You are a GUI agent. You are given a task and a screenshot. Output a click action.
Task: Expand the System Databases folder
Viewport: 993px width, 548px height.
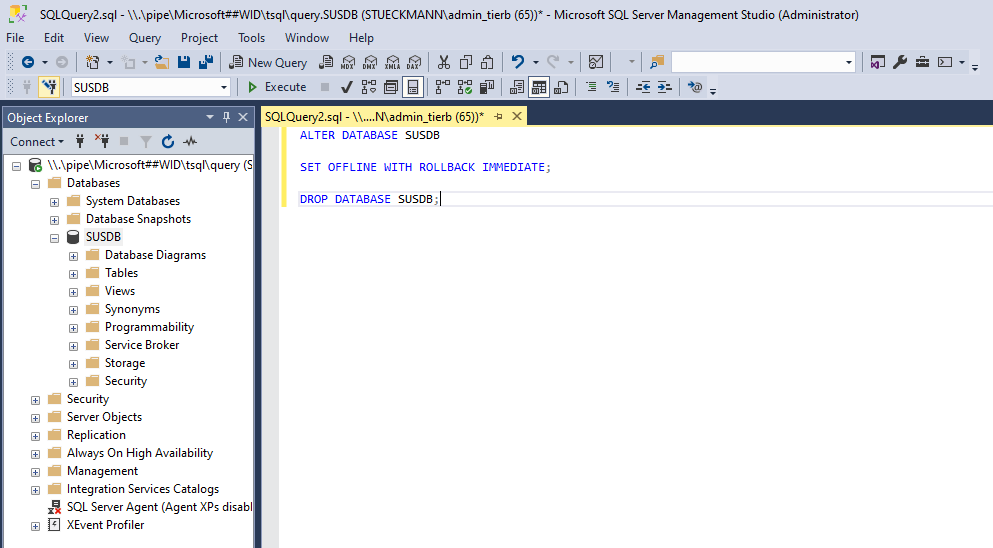point(54,202)
